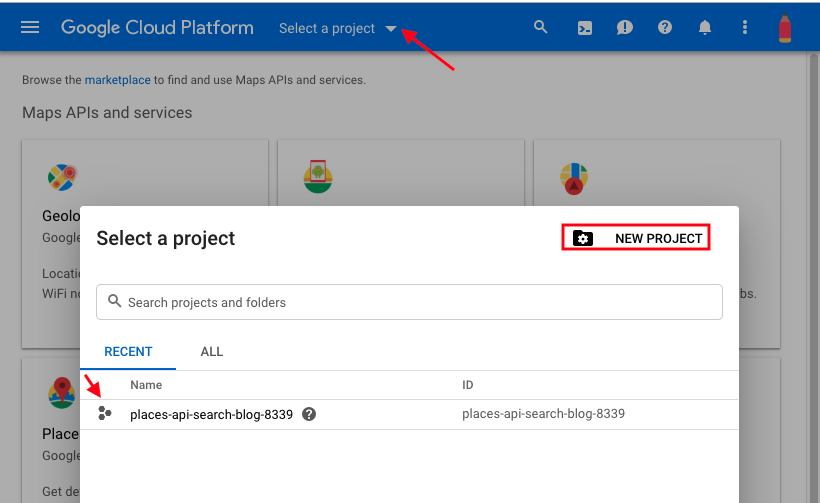Activate Cloud Shell terminal icon
This screenshot has width=820, height=503.
pos(585,28)
